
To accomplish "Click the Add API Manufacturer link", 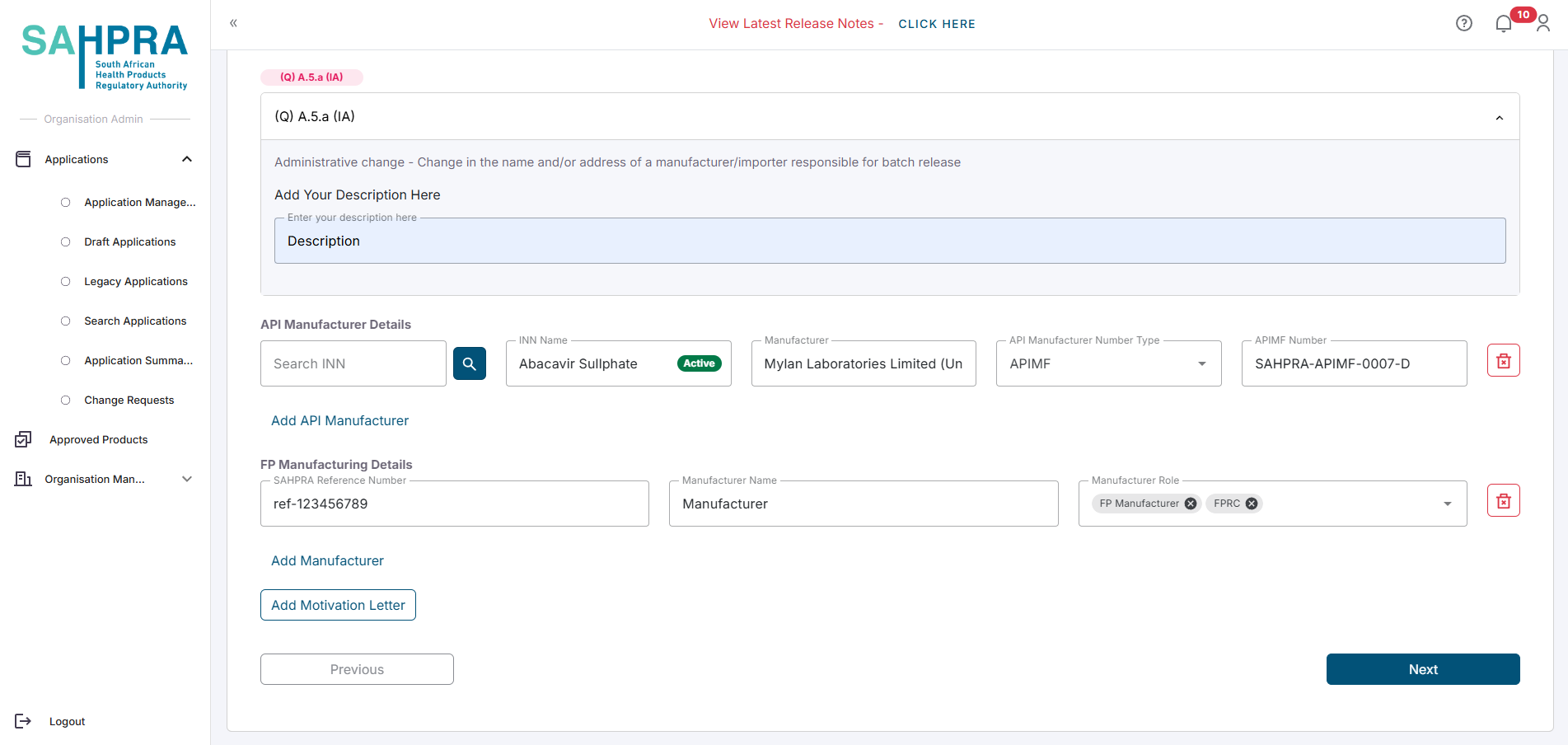I will click(339, 421).
